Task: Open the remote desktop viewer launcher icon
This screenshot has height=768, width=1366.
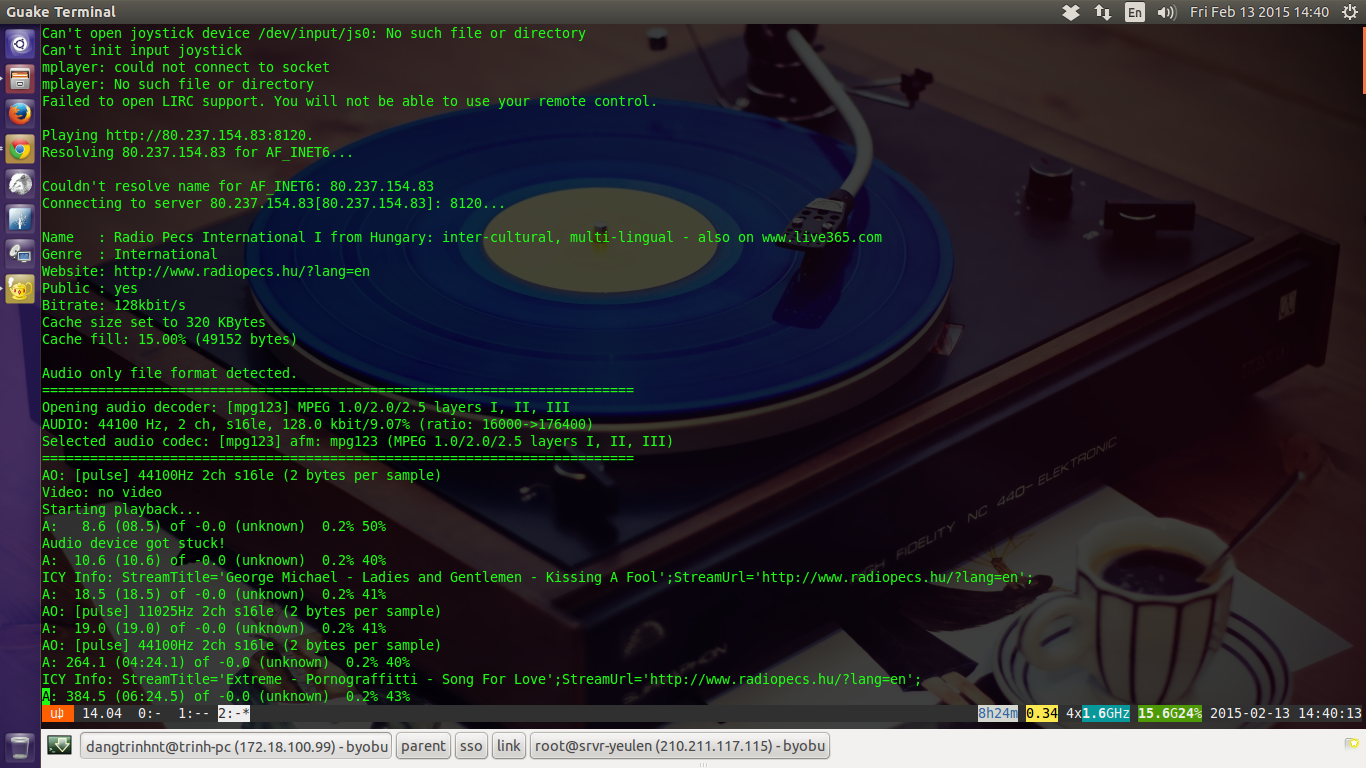Action: pos(20,254)
